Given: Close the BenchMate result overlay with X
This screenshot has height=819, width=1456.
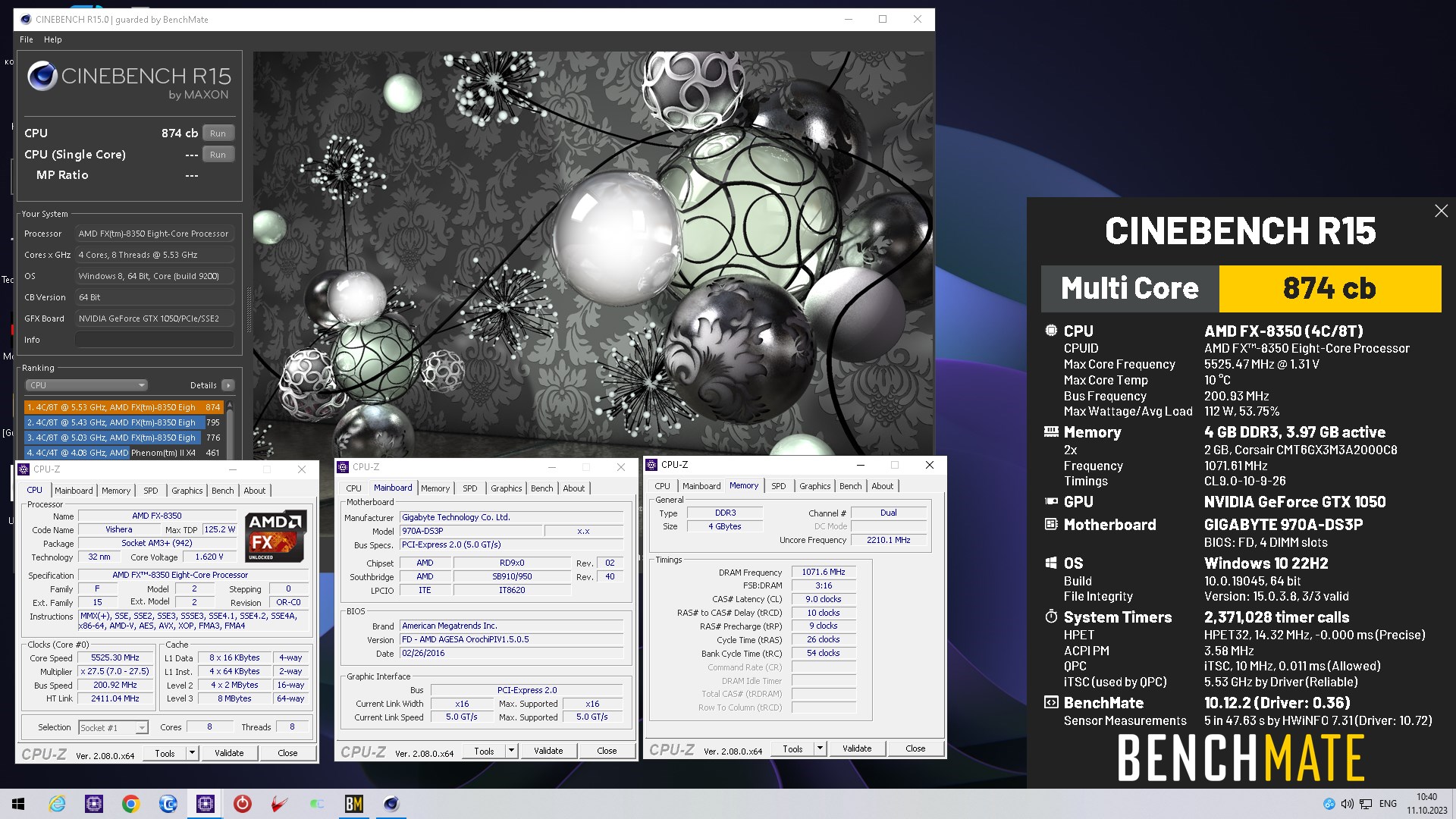Looking at the screenshot, I should pyautogui.click(x=1441, y=211).
